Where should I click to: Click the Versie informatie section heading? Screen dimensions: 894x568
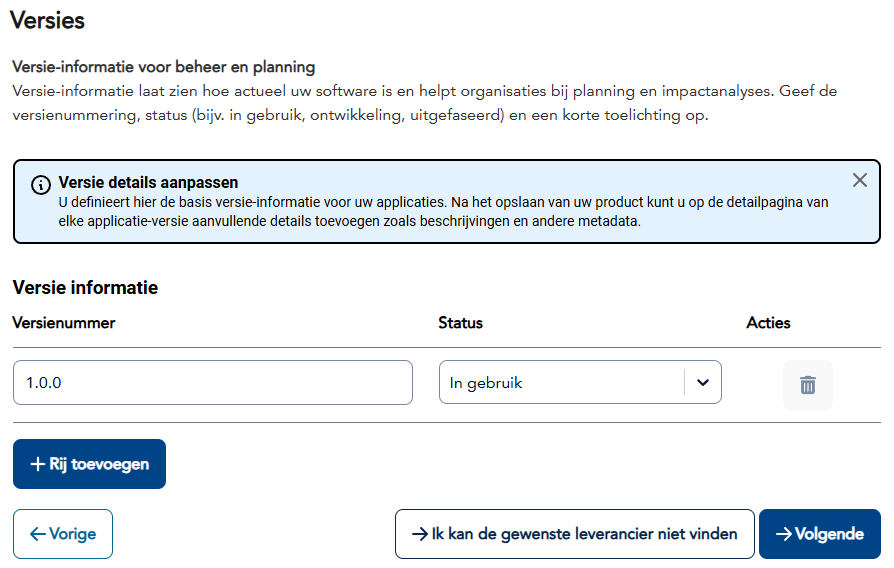click(x=85, y=288)
